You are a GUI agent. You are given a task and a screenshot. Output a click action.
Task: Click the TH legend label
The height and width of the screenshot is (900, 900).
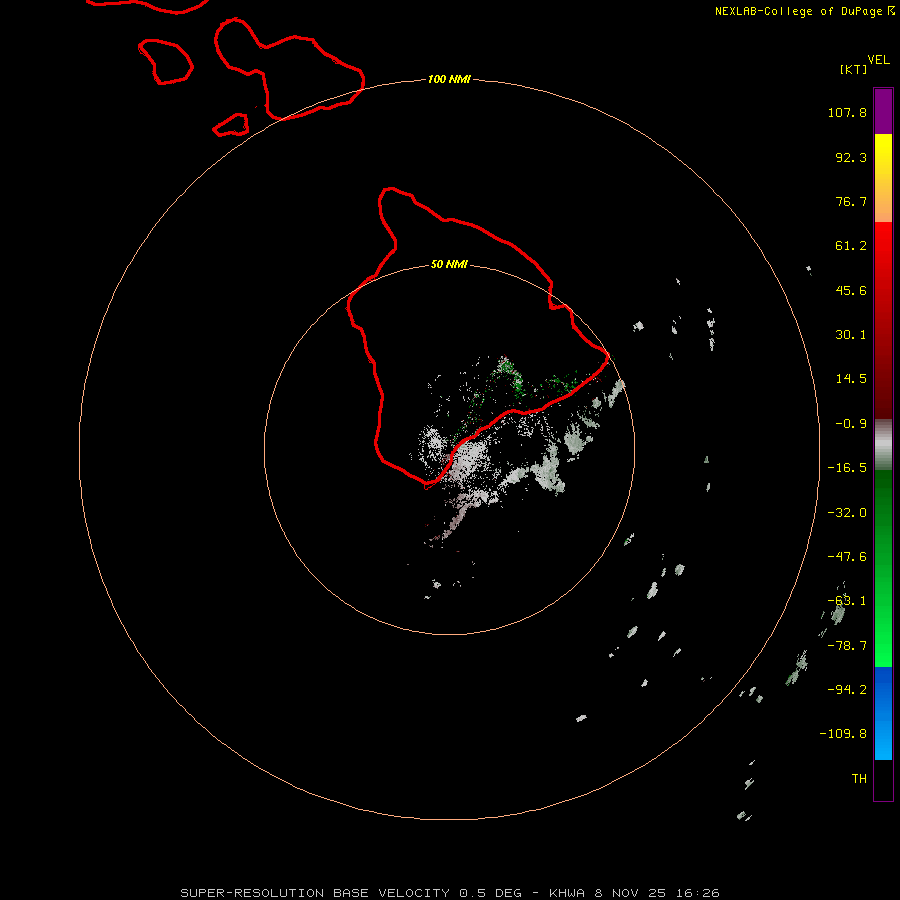859,778
